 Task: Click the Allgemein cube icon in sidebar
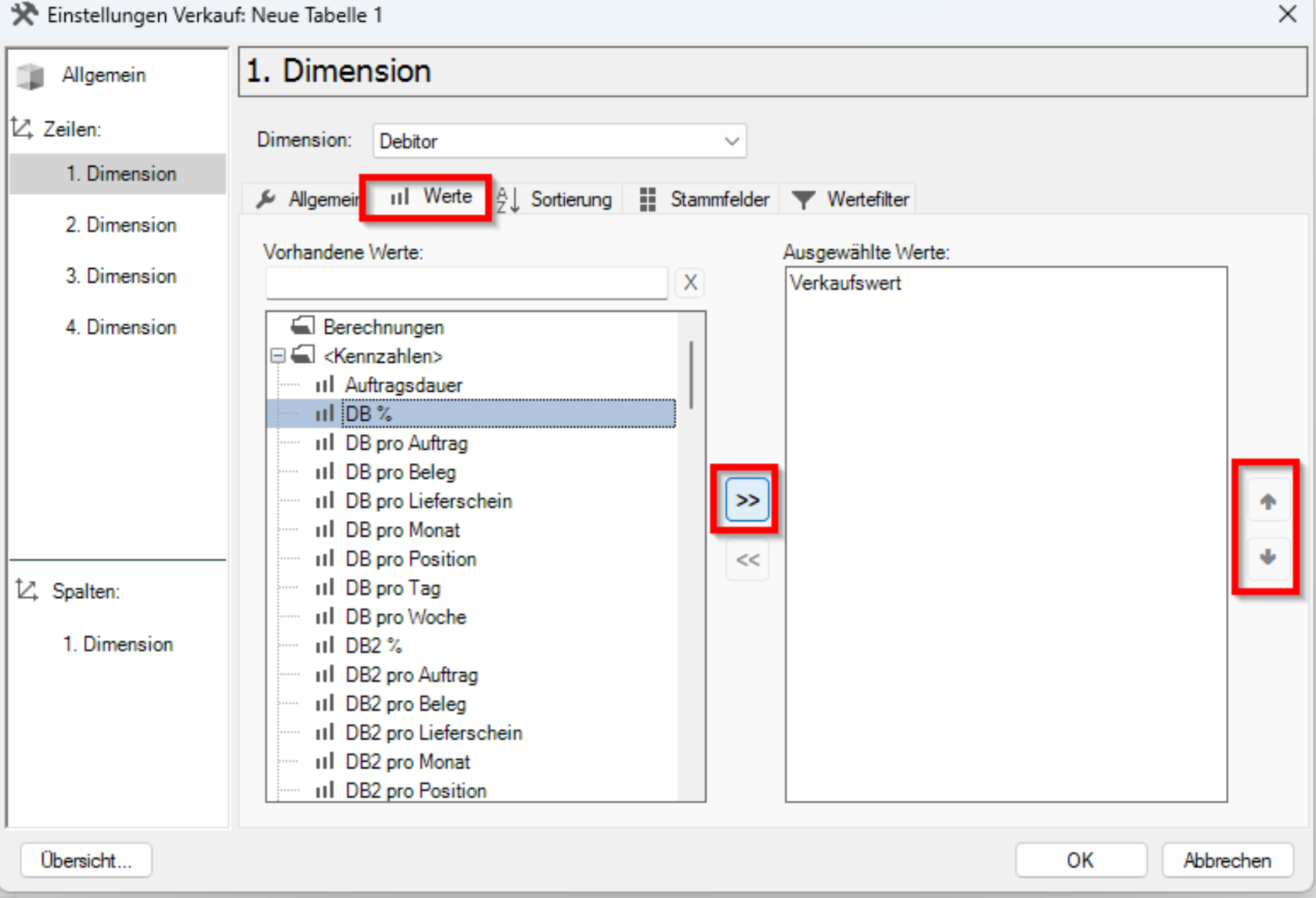click(x=30, y=76)
